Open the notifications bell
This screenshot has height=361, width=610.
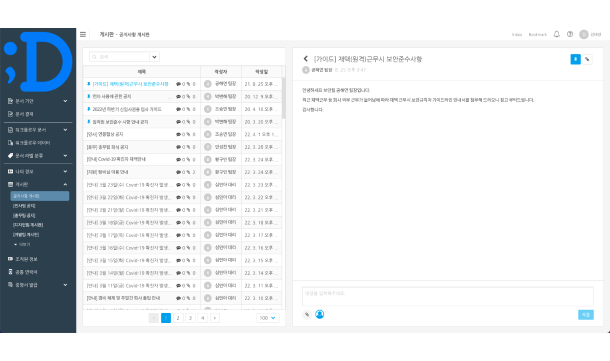(557, 34)
